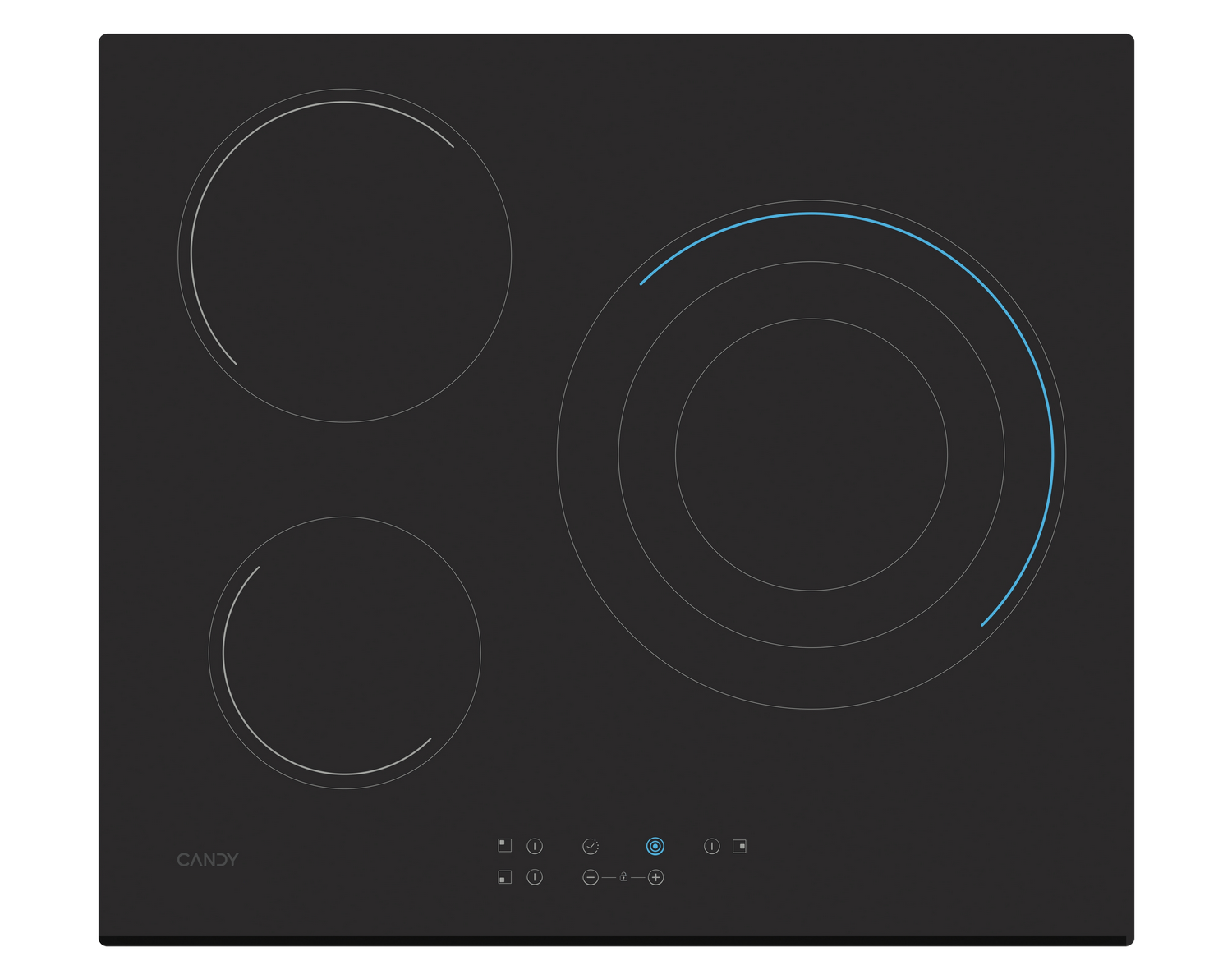The image size is (1232, 979).
Task: Click the CANDY brand logo
Action: tap(208, 860)
